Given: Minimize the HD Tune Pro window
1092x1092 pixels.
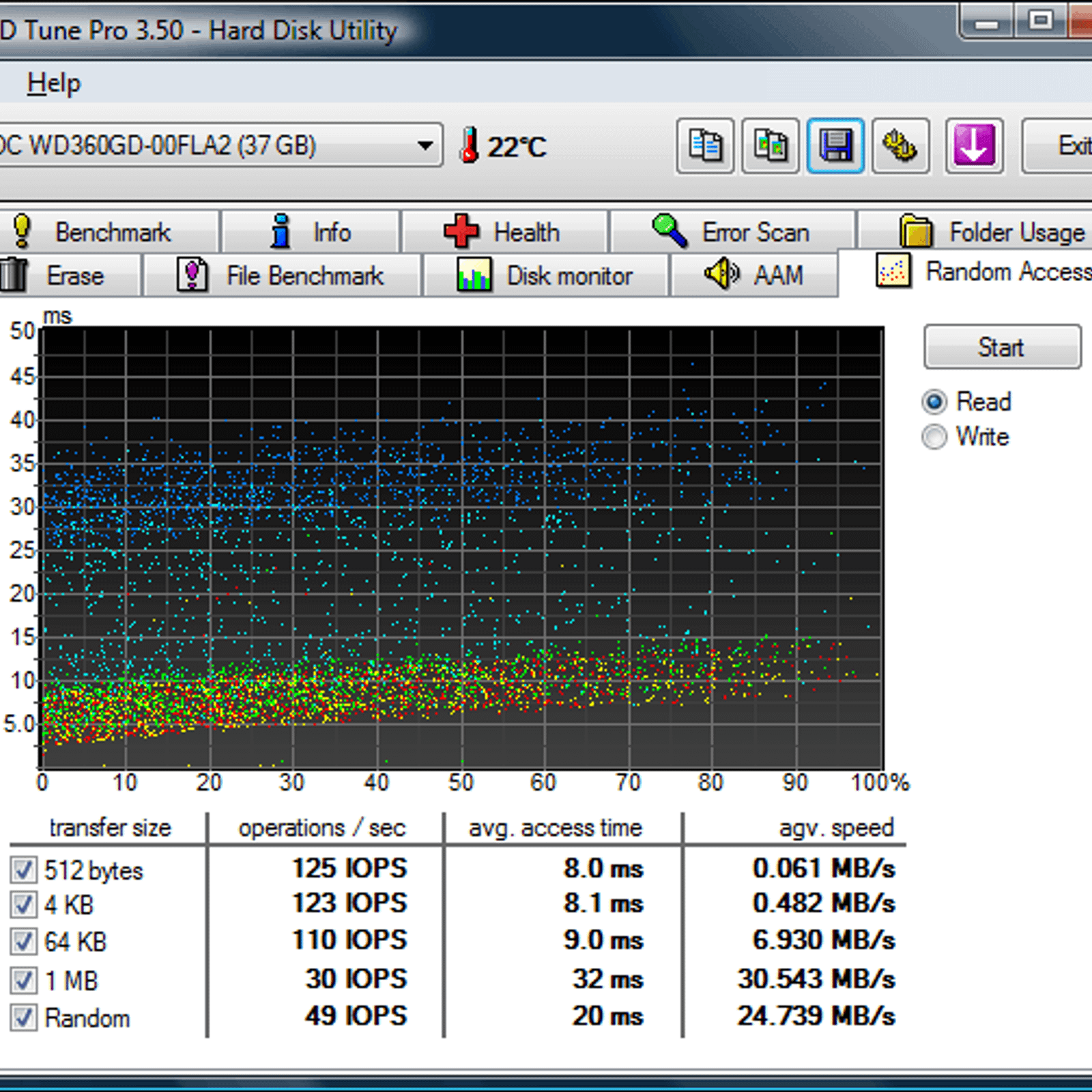Looking at the screenshot, I should 988,20.
